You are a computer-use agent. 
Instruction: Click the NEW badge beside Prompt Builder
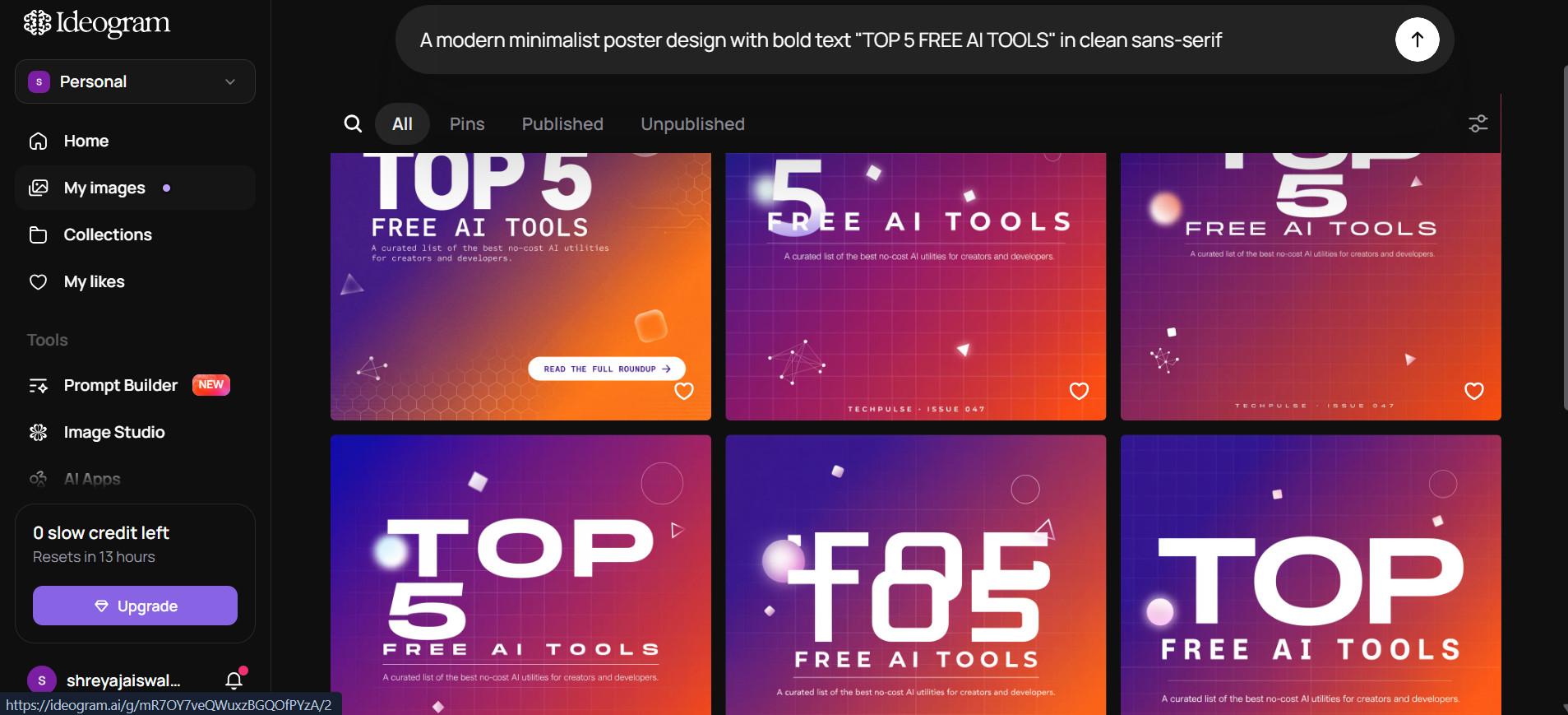pos(211,384)
